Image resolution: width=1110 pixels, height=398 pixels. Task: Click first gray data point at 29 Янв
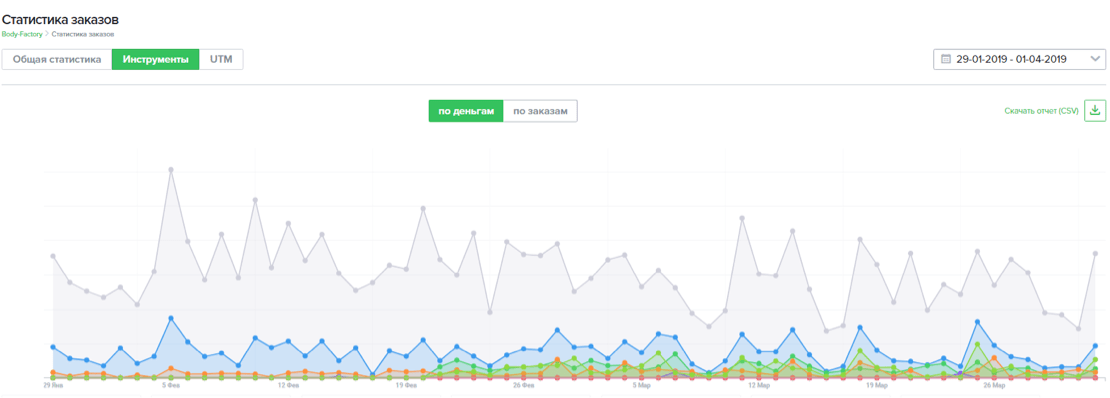[53, 256]
